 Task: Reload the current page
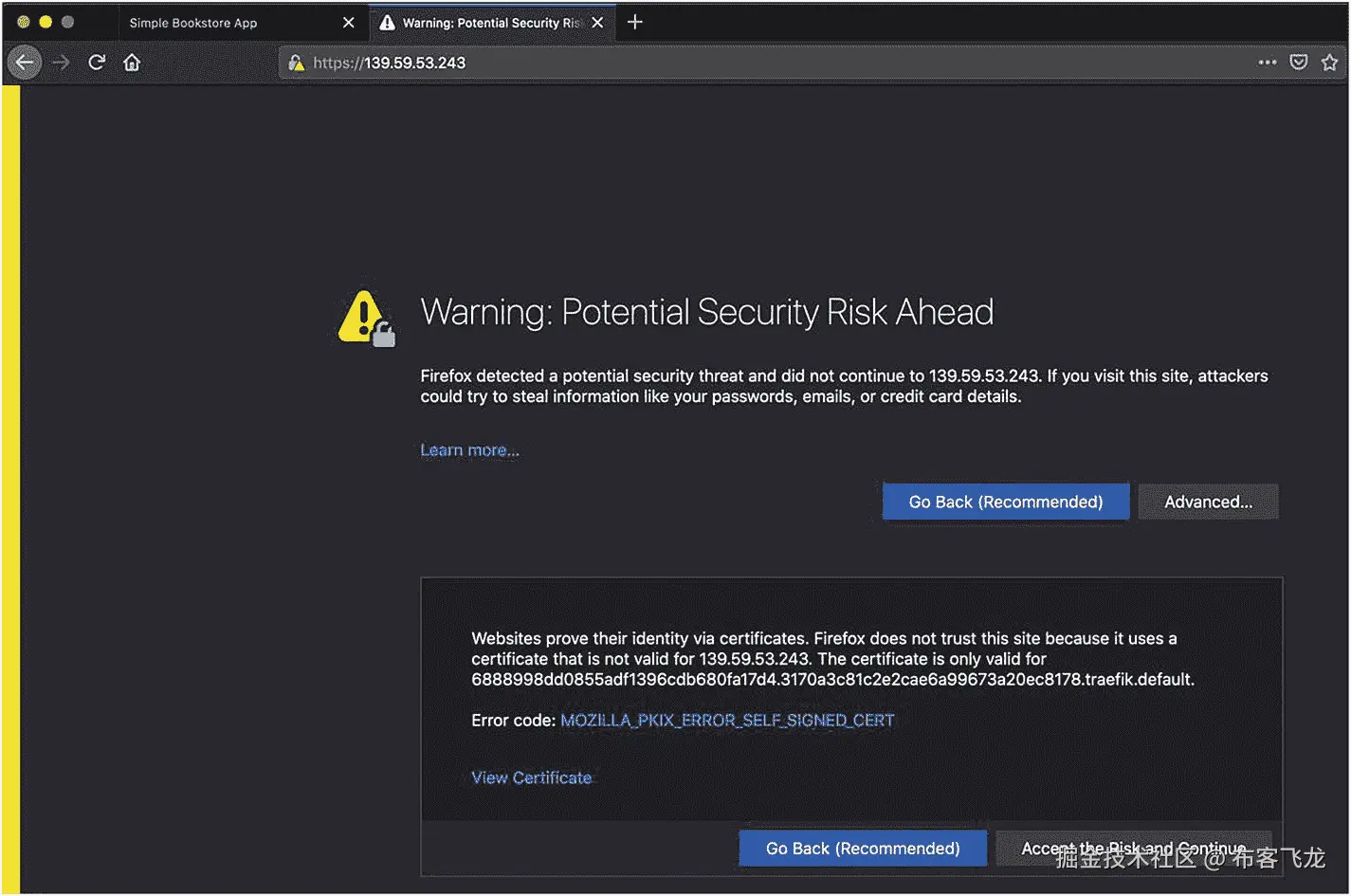tap(96, 63)
